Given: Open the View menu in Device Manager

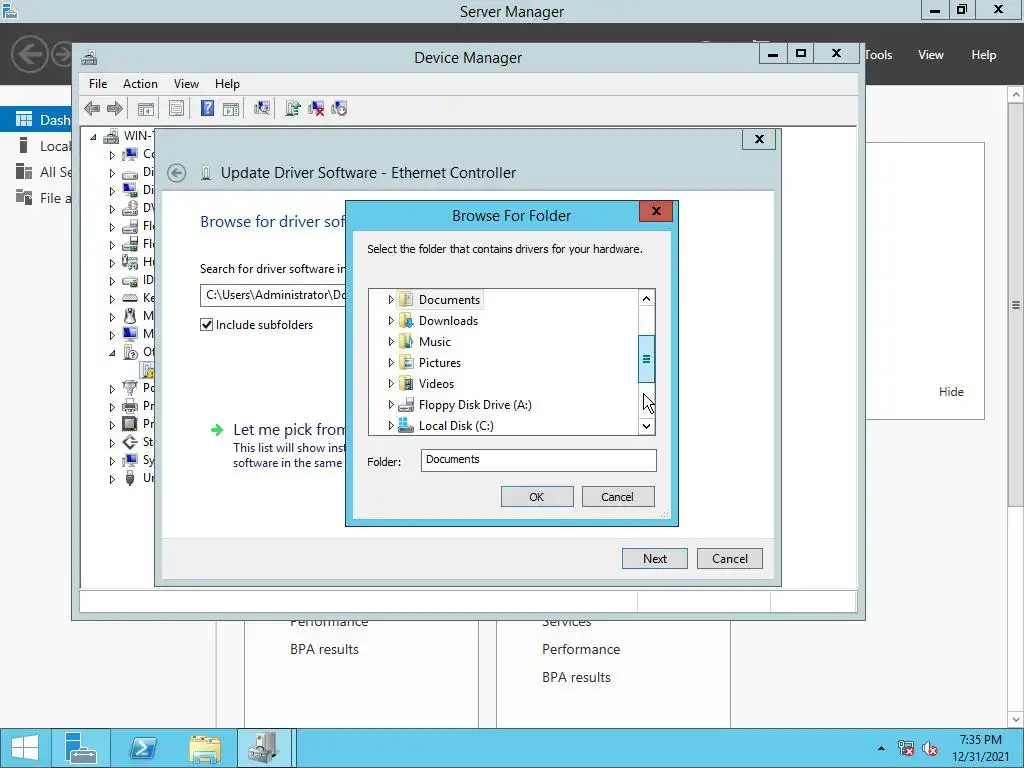Looking at the screenshot, I should [x=186, y=84].
